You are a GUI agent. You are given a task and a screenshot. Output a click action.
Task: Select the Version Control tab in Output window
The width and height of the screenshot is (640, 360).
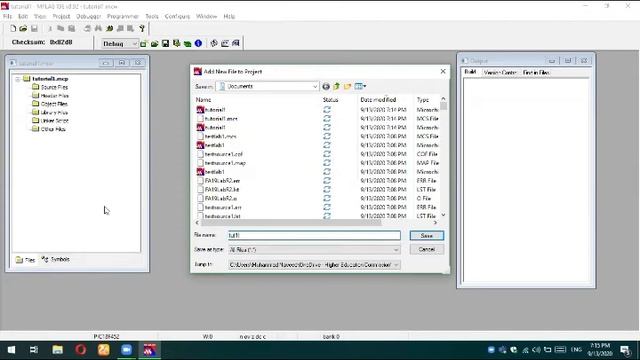[500, 72]
